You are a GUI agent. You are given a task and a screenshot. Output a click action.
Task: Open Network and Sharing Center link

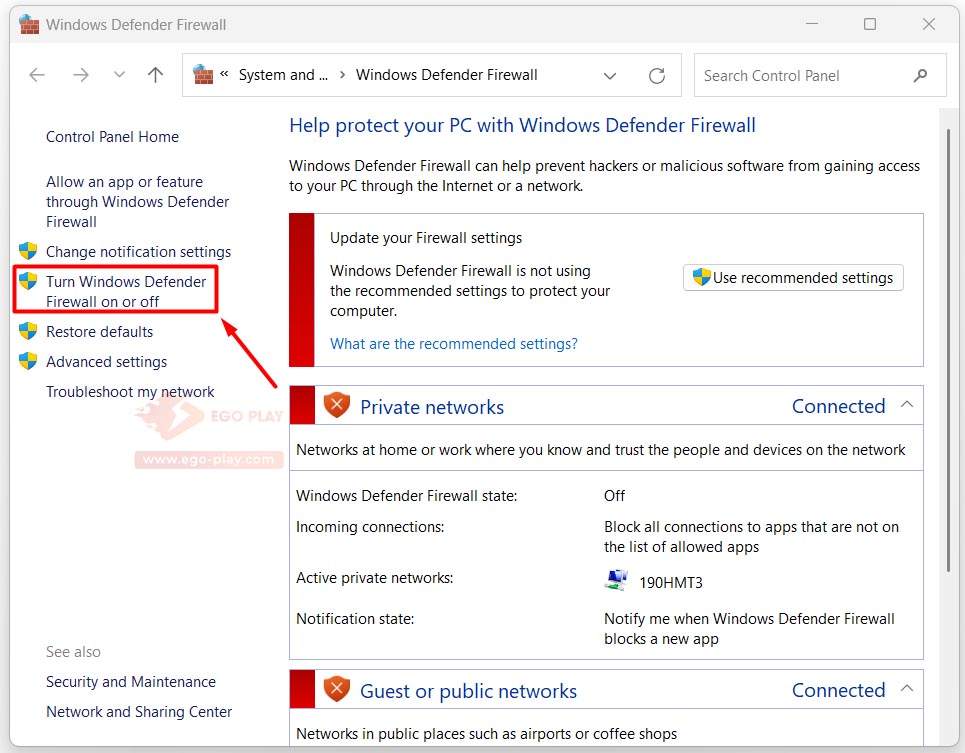(139, 712)
